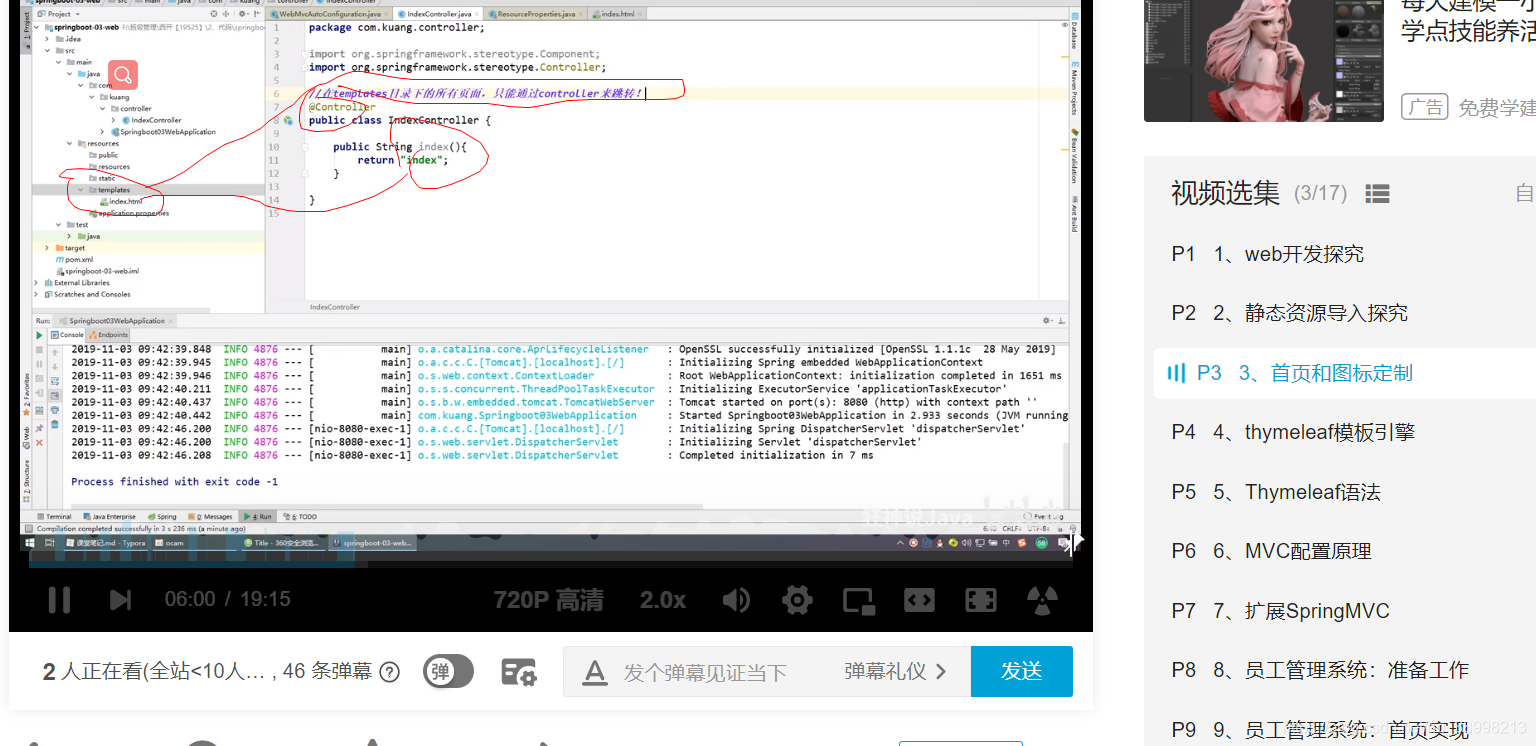Screen dimensions: 1536x746
Task: Click the playlist list-view icon beside 视频选集
Action: (1377, 193)
